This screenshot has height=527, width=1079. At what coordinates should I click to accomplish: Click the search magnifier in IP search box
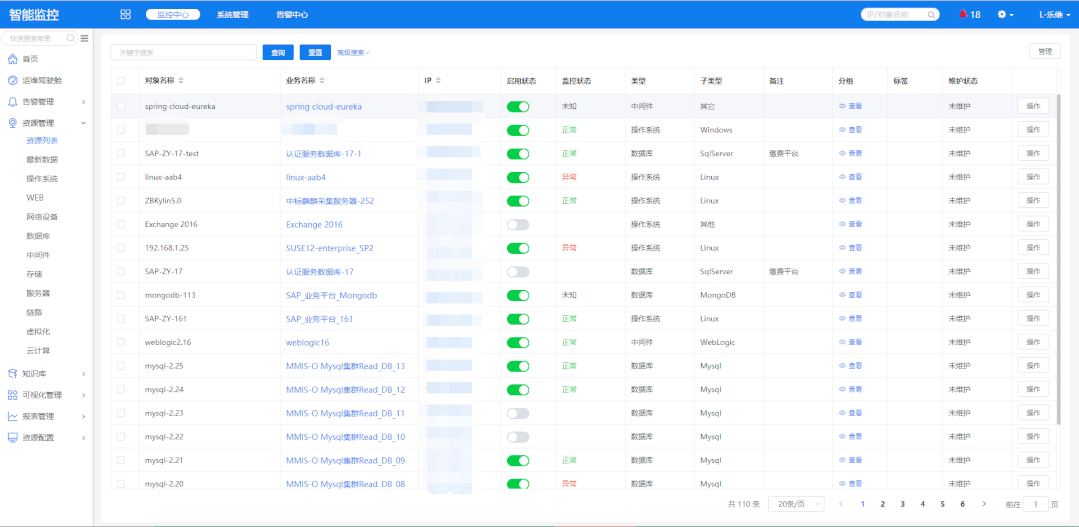(x=930, y=14)
